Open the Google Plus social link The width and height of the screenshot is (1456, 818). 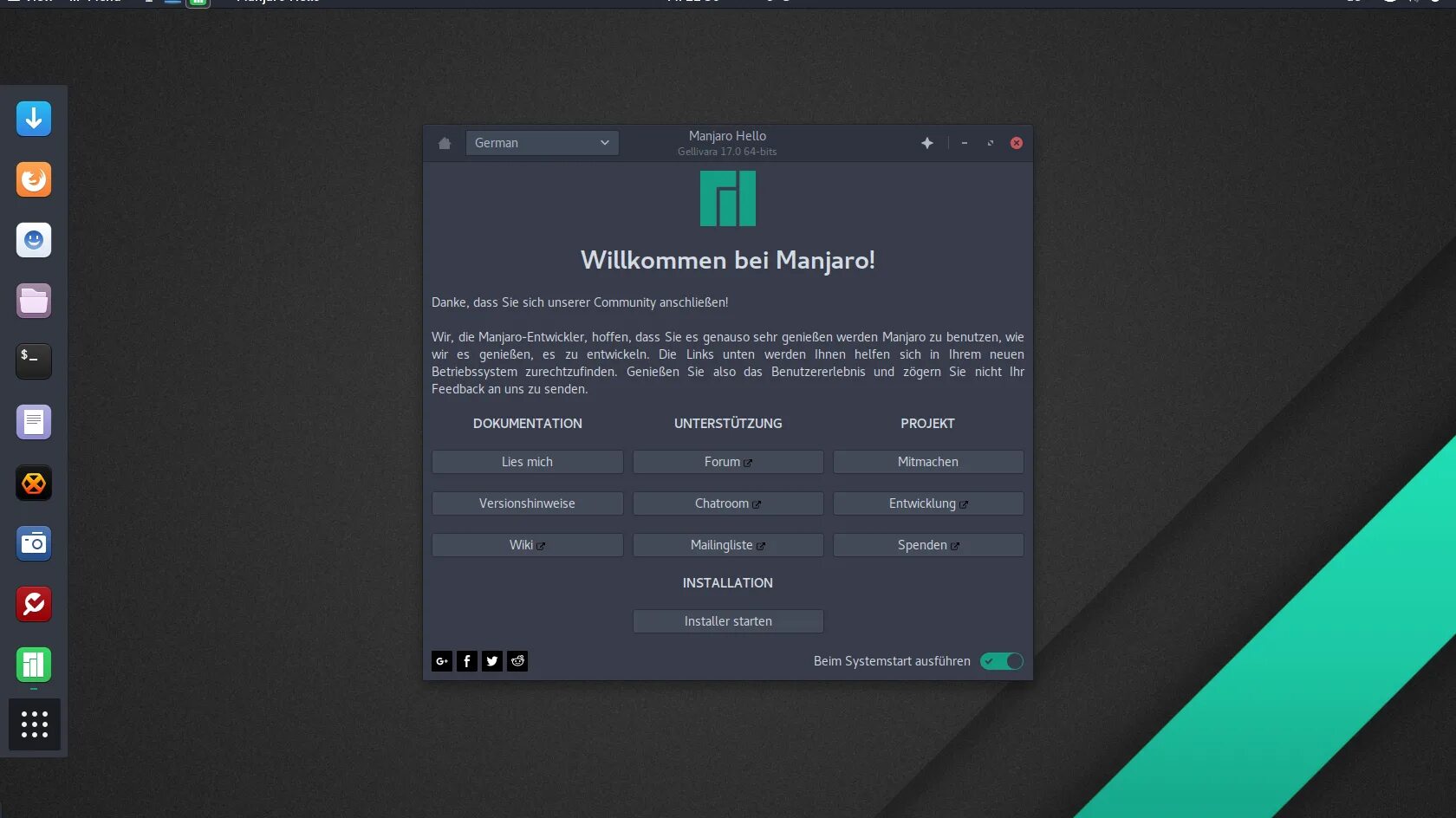[x=442, y=661]
